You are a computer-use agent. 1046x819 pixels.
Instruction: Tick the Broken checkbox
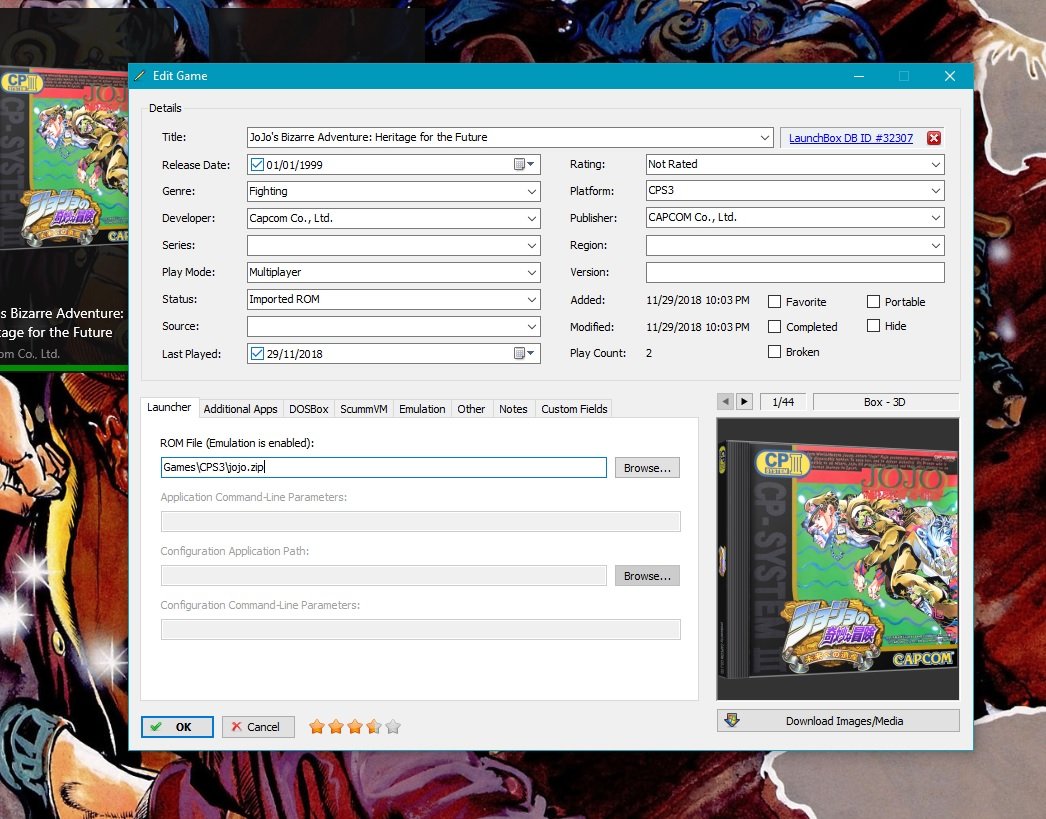click(775, 352)
